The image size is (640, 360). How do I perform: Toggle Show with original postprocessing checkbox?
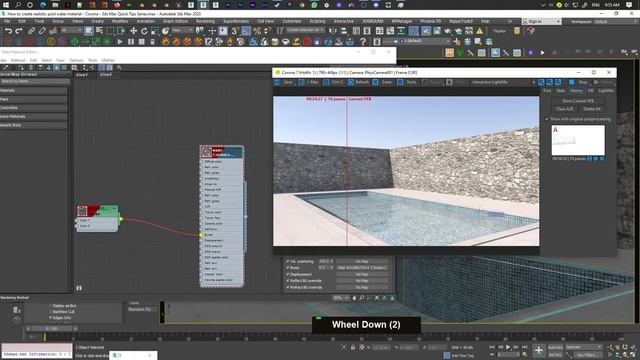(547, 119)
